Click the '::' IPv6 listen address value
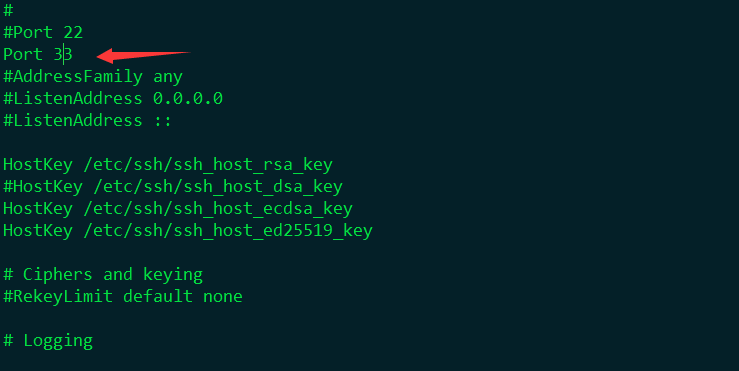The height and width of the screenshot is (371, 739). coord(163,121)
